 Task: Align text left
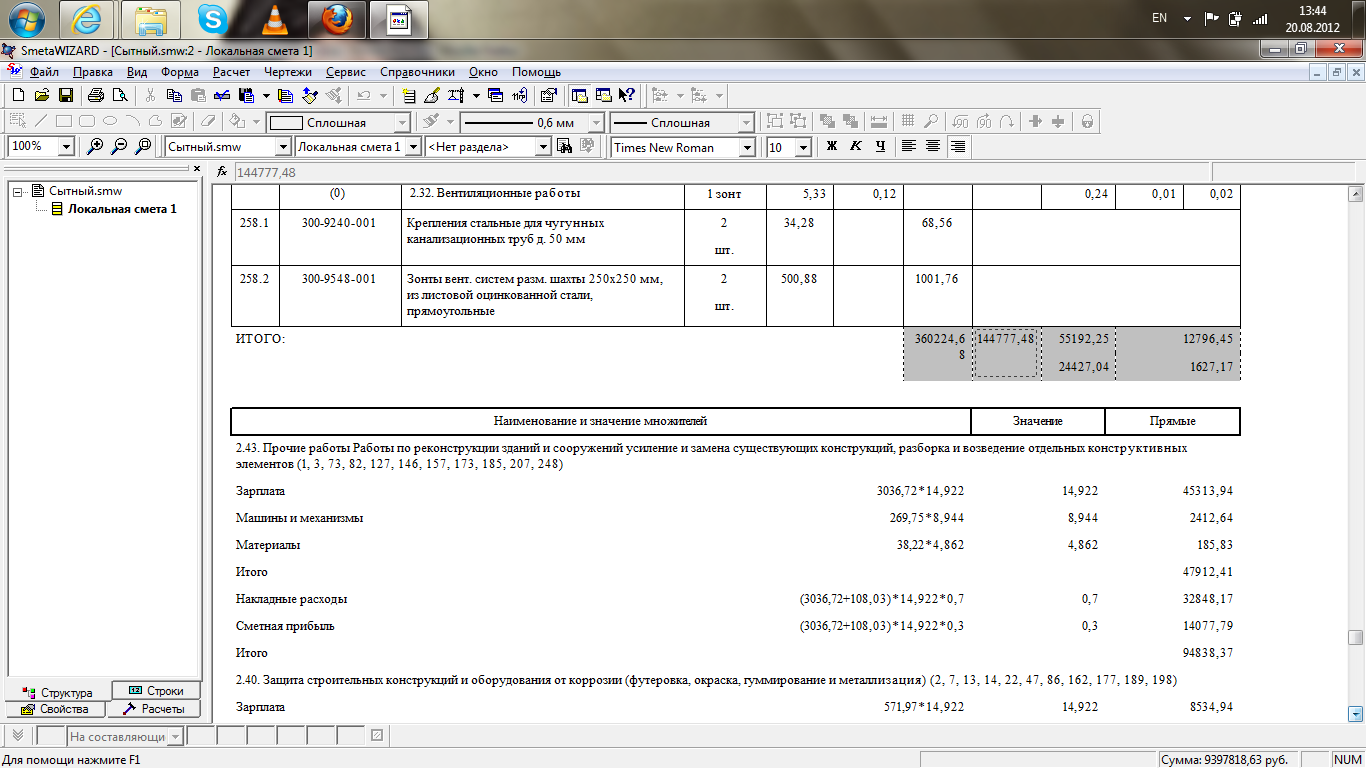(x=909, y=147)
